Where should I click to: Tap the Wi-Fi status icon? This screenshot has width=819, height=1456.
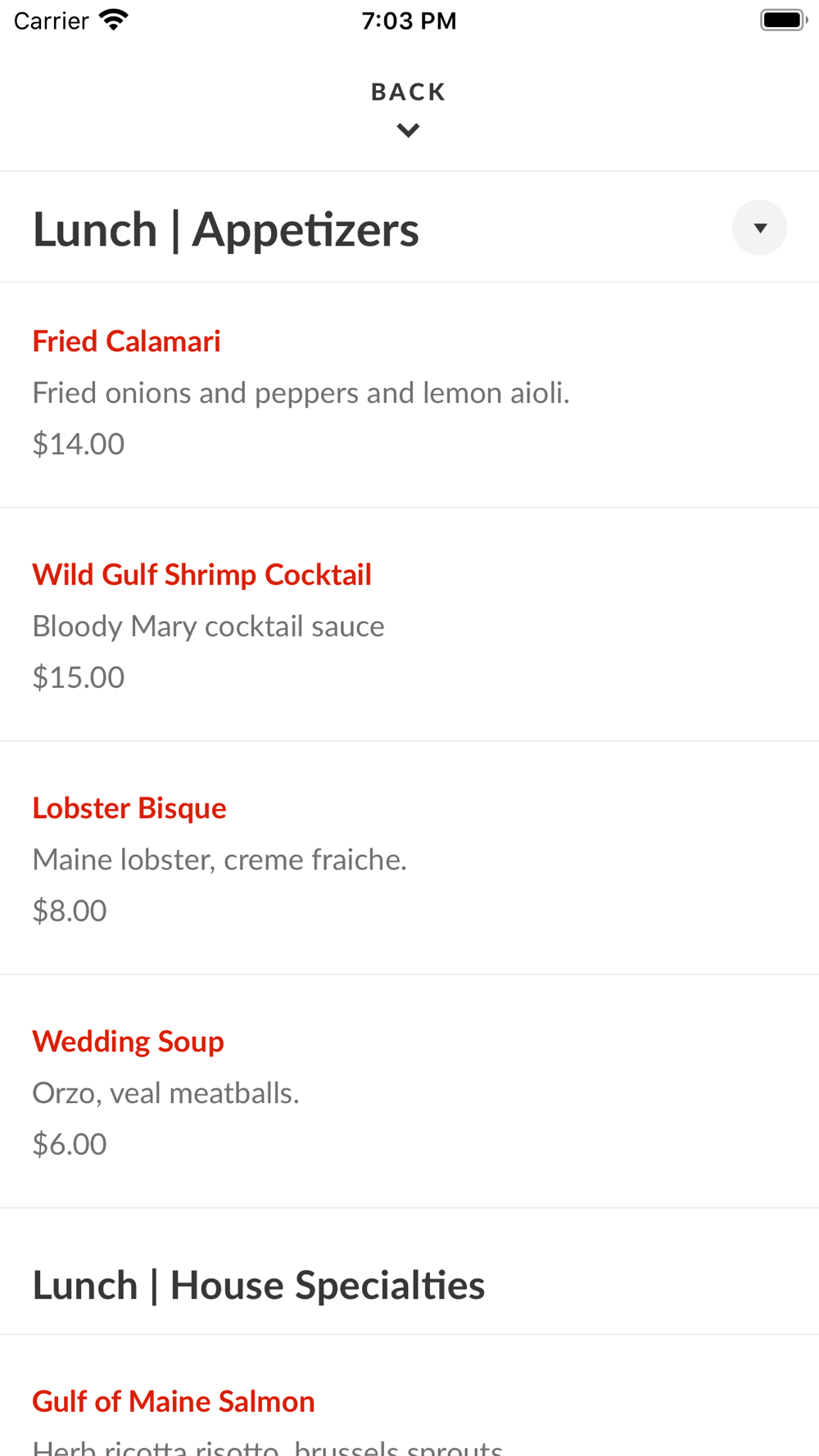pos(113,20)
